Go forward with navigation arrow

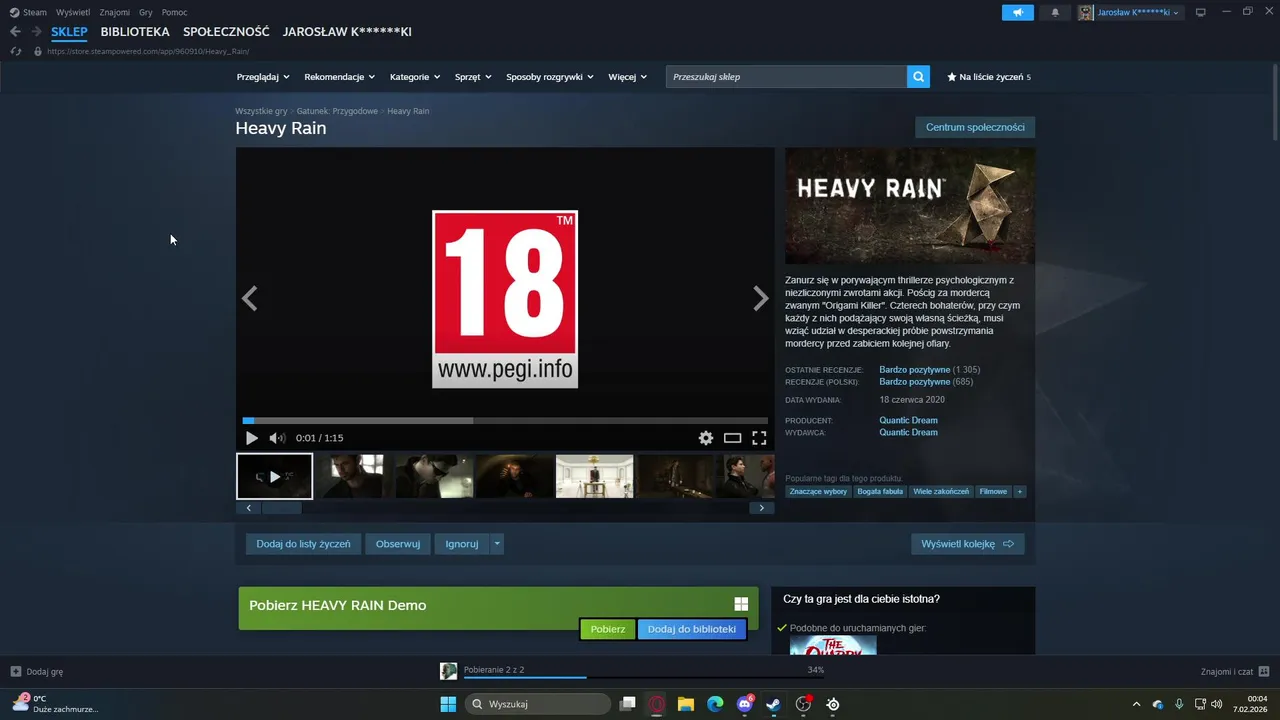36,31
